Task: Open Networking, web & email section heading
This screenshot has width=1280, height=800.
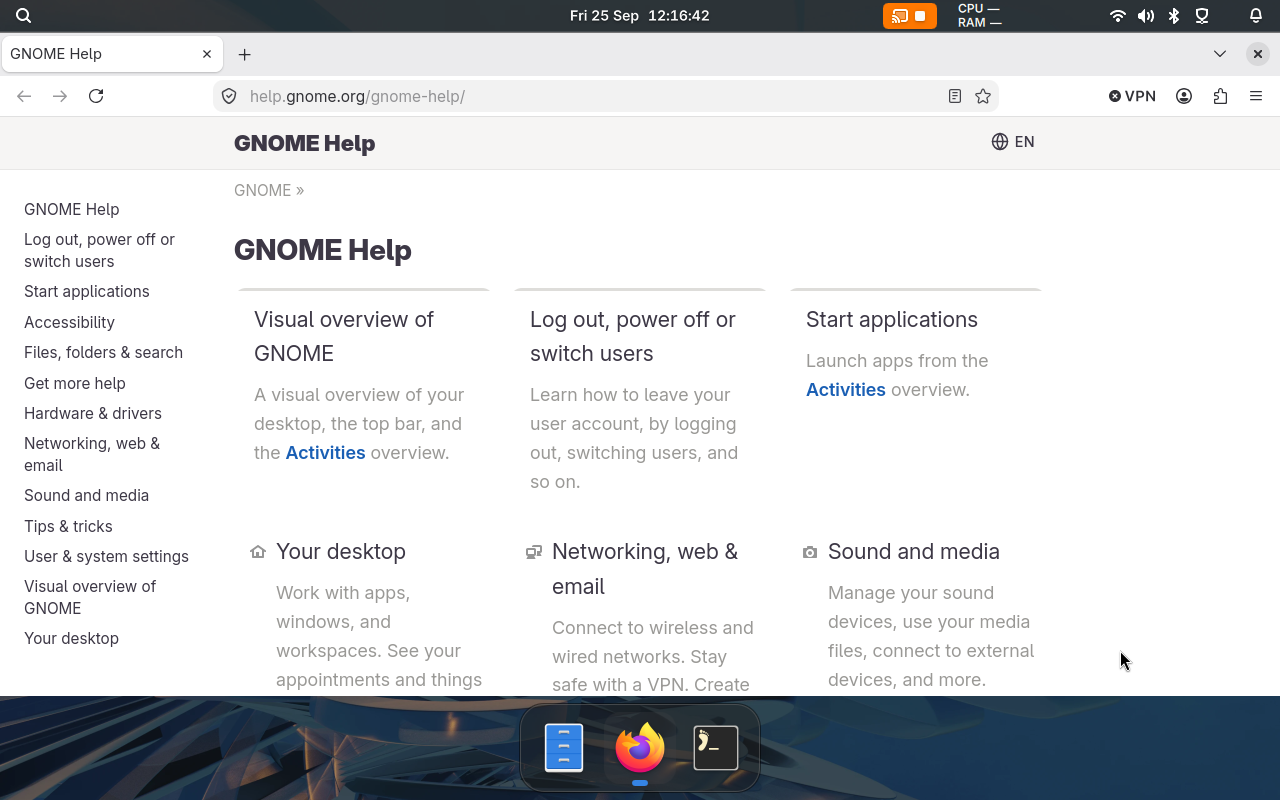Action: (x=645, y=569)
